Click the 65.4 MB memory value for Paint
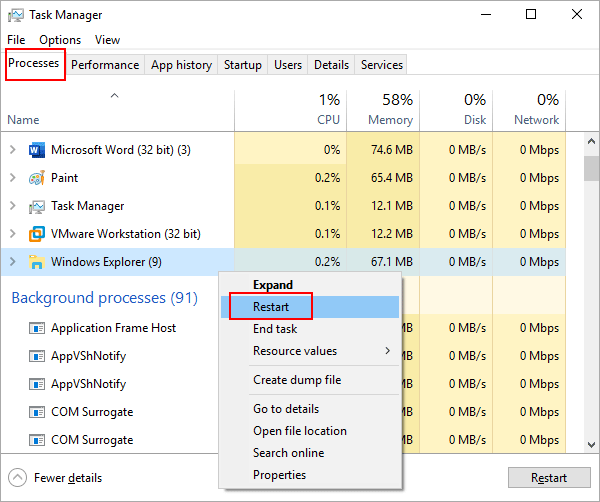This screenshot has height=502, width=600. coord(392,178)
